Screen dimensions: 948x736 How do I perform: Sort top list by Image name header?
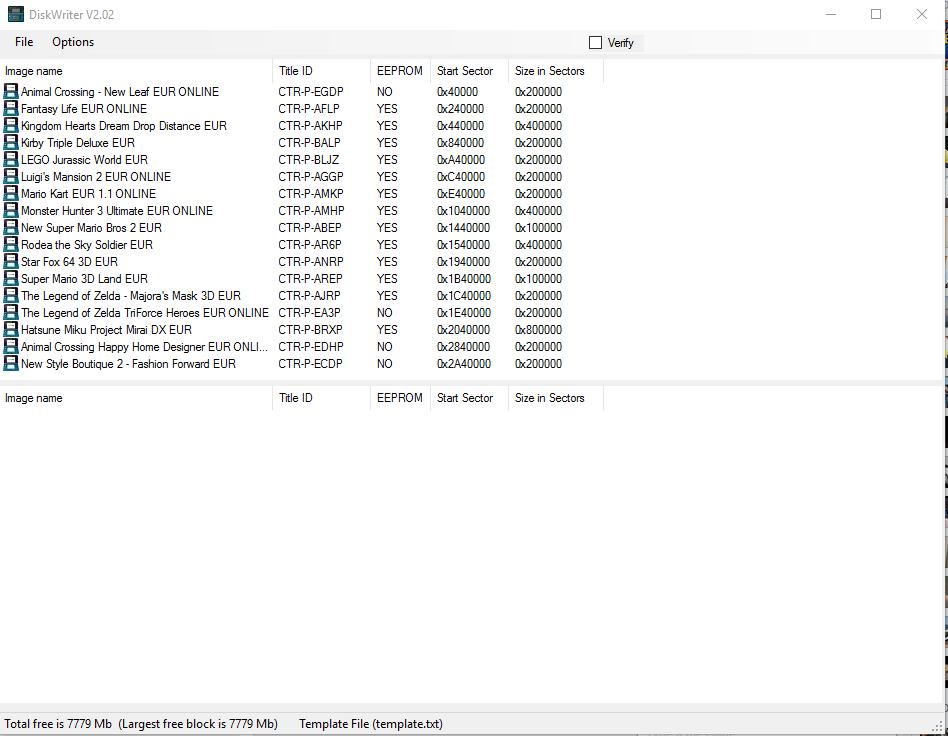pyautogui.click(x=136, y=71)
